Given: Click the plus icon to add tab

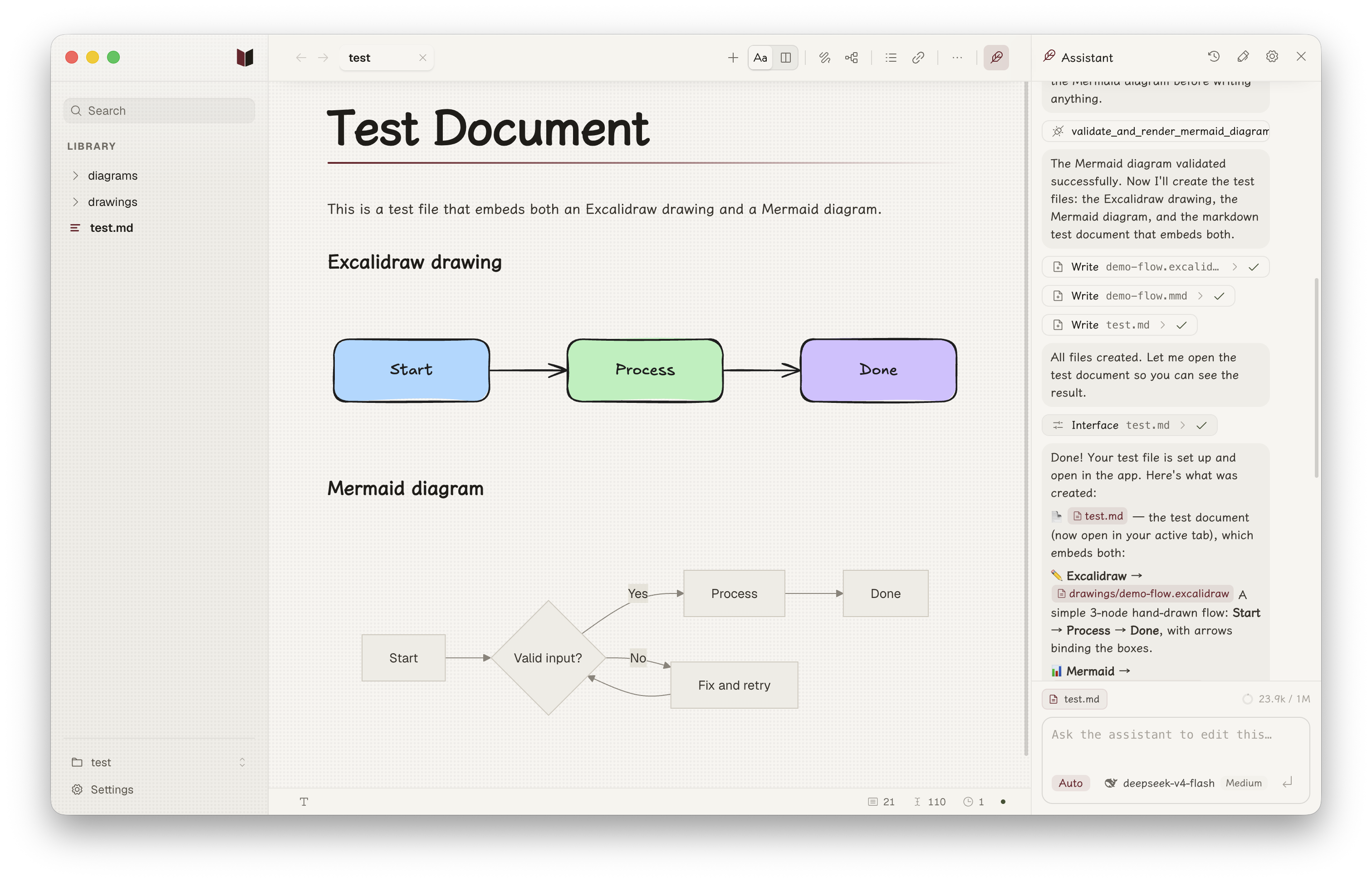Looking at the screenshot, I should click(x=732, y=57).
